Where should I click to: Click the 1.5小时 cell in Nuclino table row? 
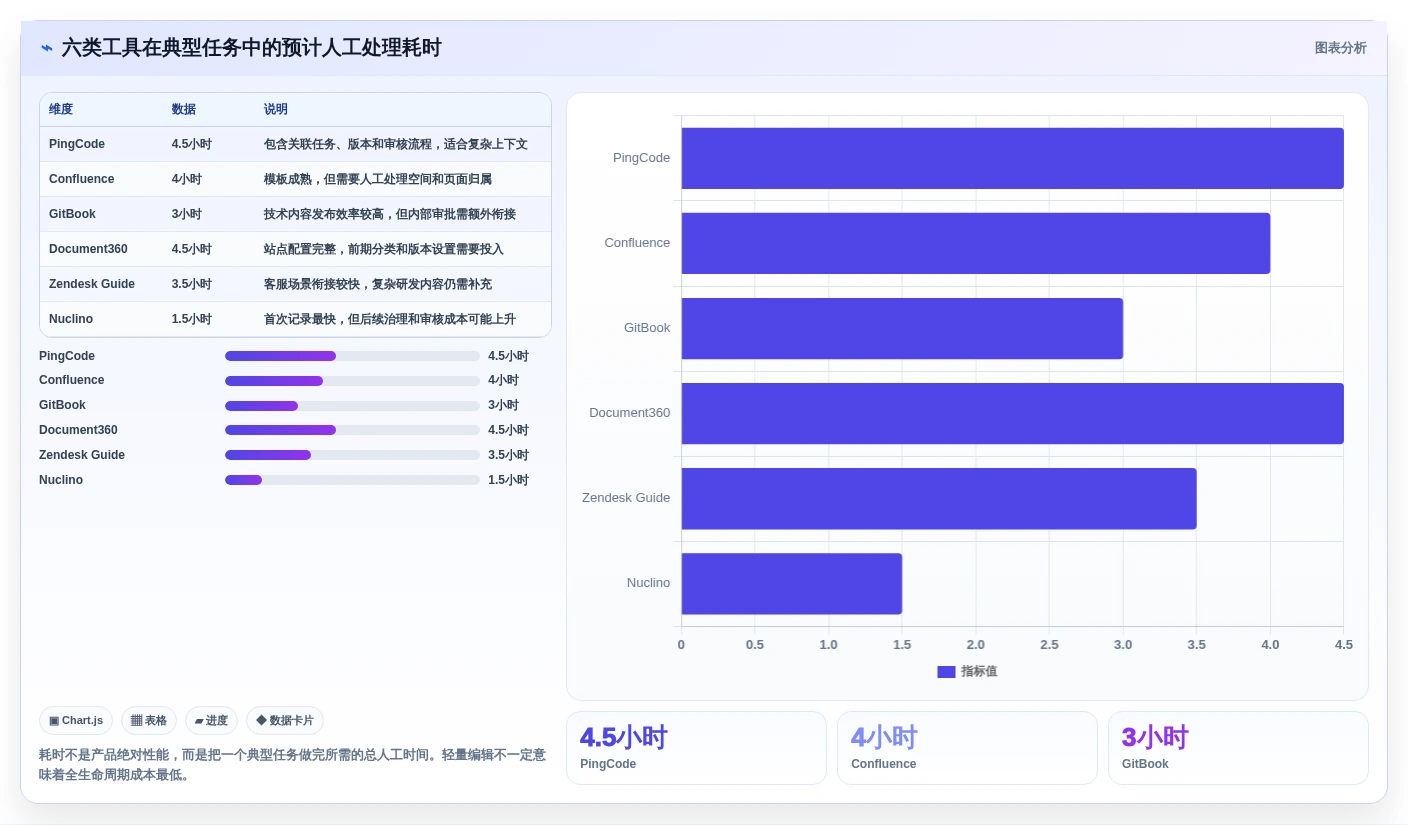[x=191, y=319]
